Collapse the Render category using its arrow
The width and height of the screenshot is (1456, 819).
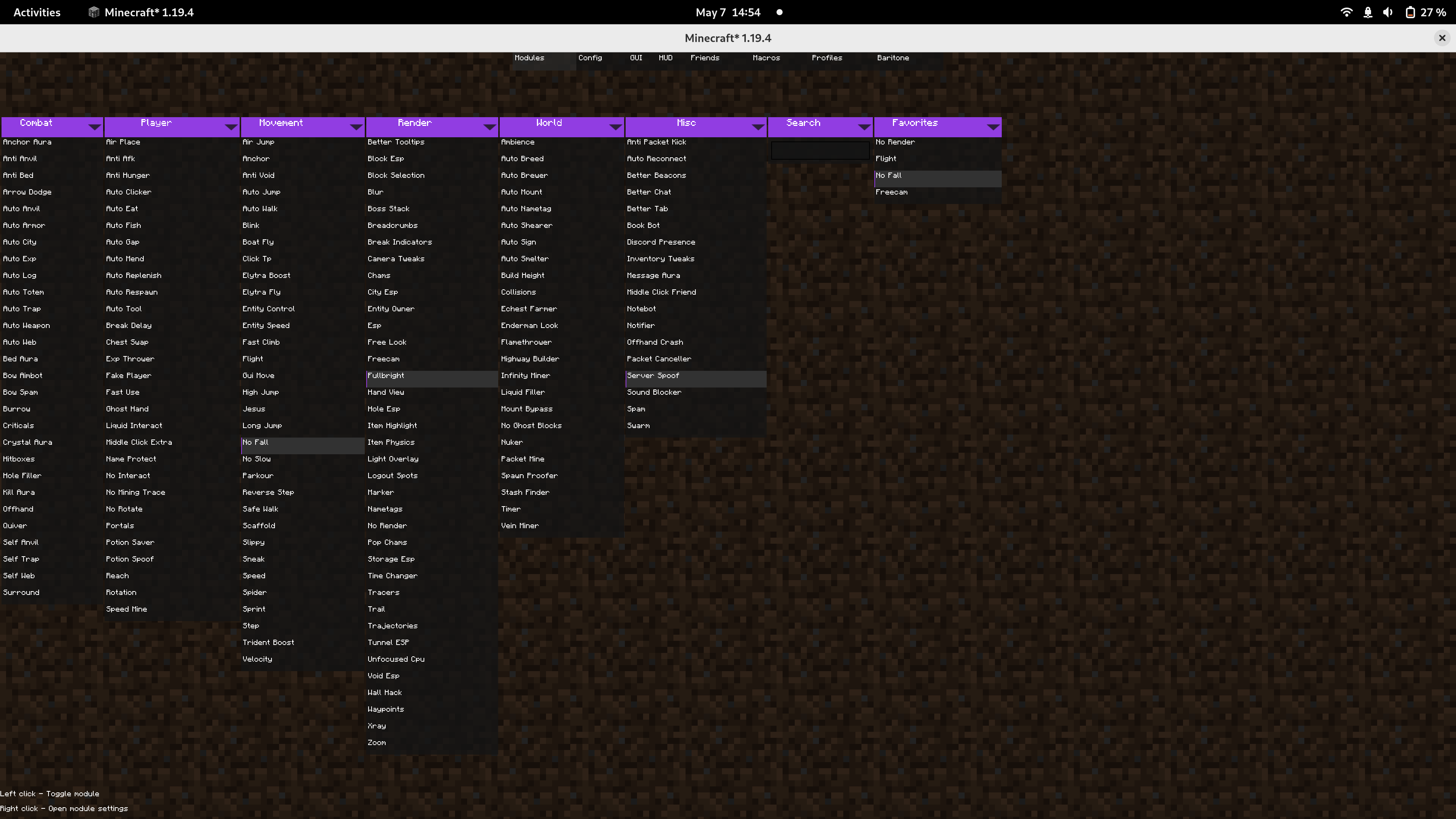(490, 127)
